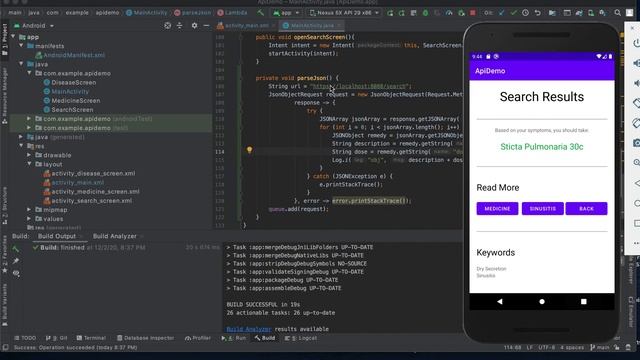The image size is (640, 360).
Task: Click the Git rollback undo arrow
Action: 538,13
